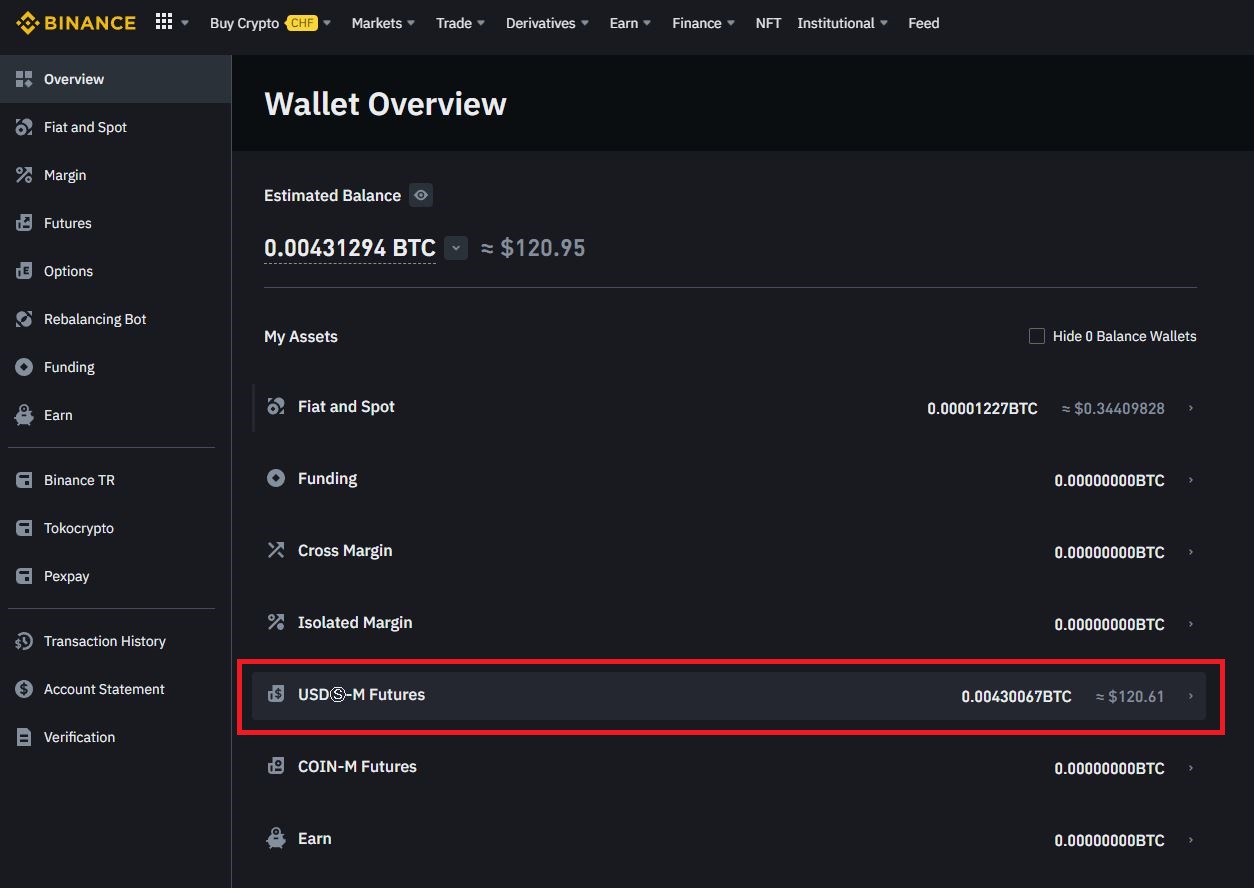Screen dimensions: 1254x888
Task: Click the Options sidebar icon
Action: click(24, 271)
